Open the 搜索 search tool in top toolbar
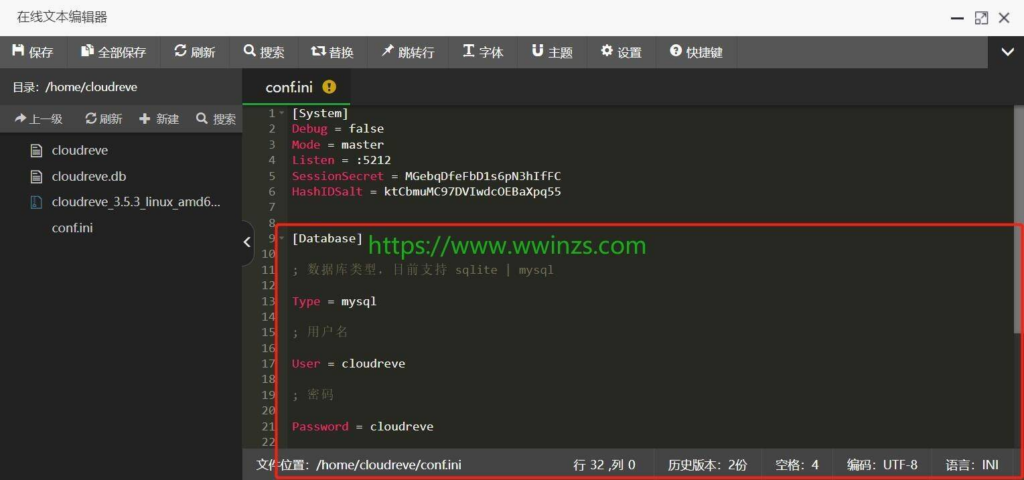 [264, 52]
